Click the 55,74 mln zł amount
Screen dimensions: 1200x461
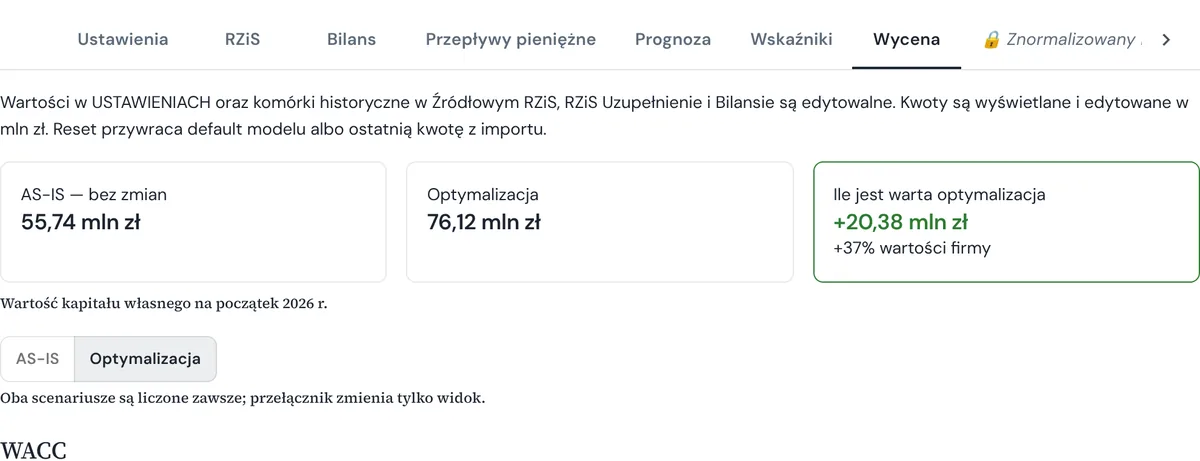[80, 222]
